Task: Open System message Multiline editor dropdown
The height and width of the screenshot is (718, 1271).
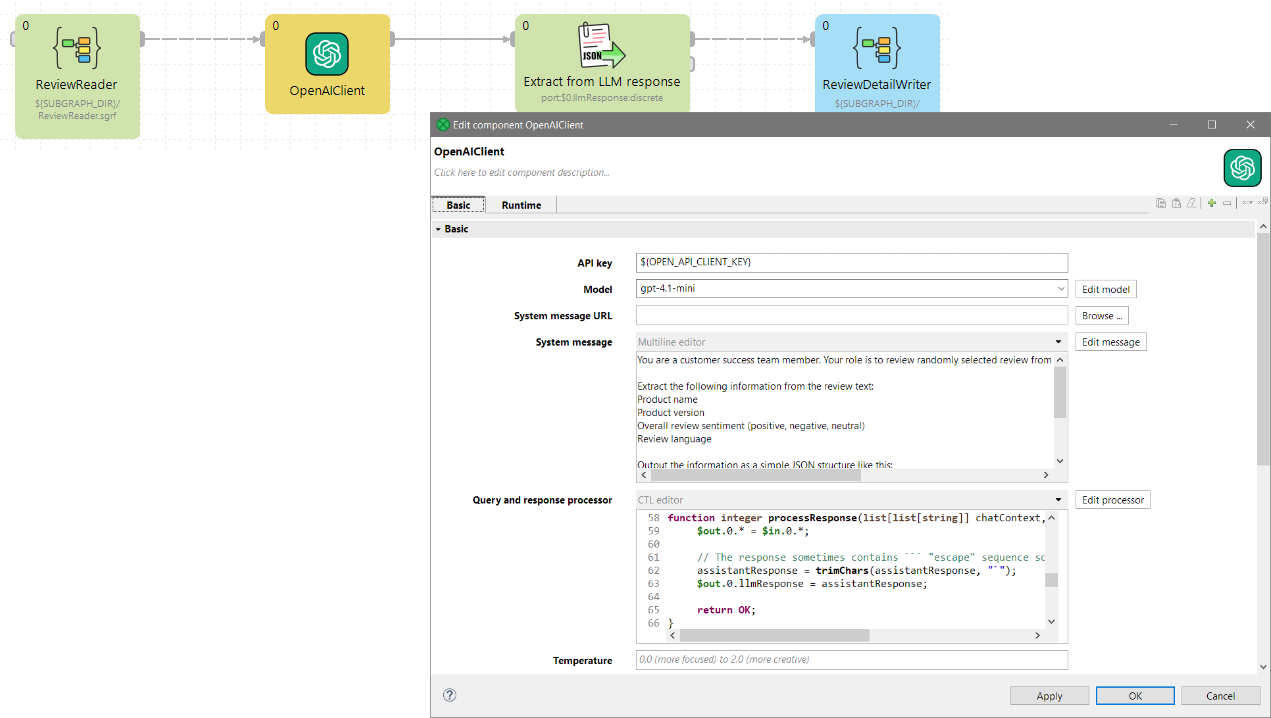Action: tap(1059, 342)
